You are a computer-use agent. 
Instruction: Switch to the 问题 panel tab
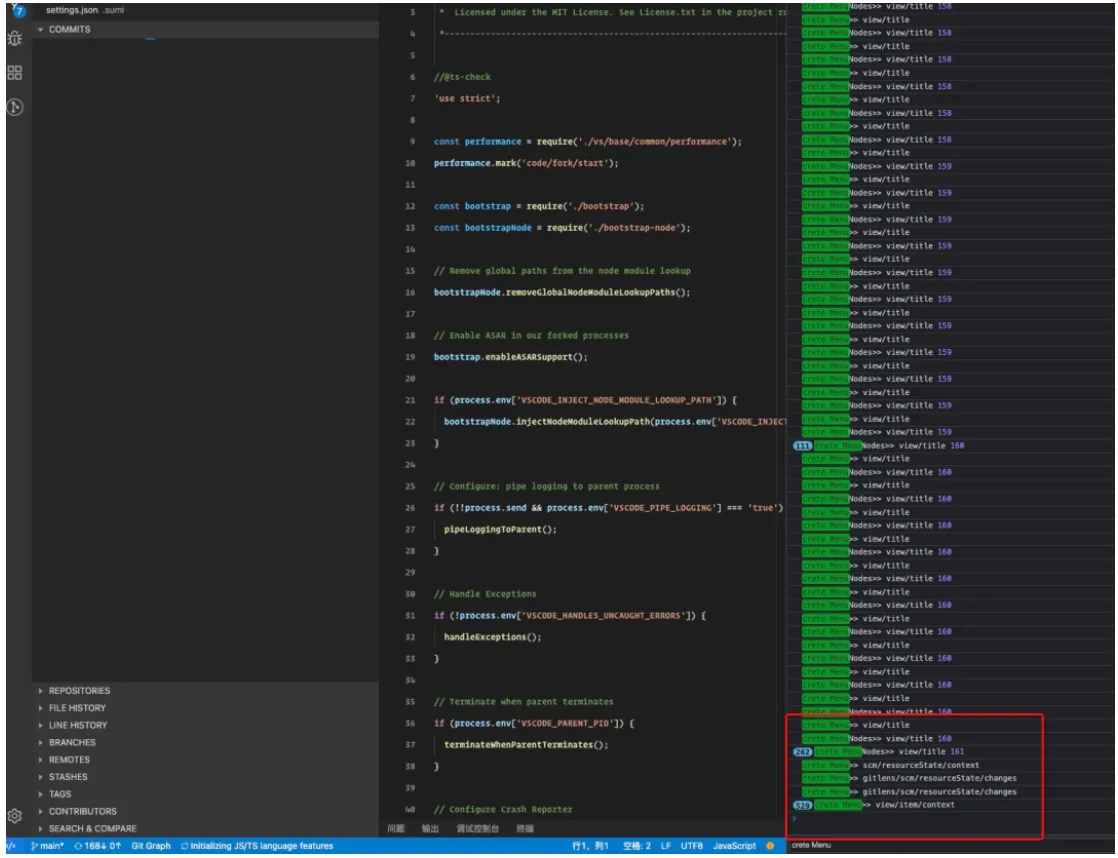point(396,828)
